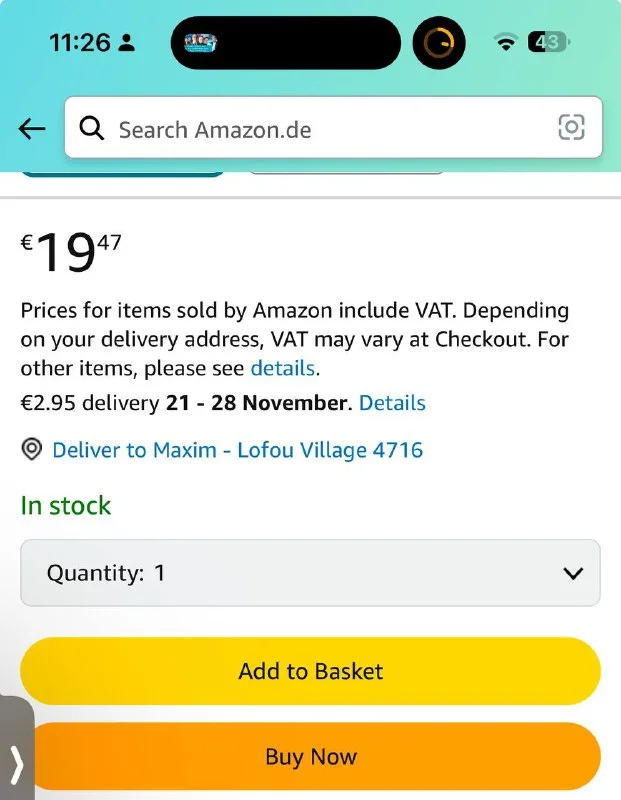Tap the Dynamic Island app thumbnail
The image size is (621, 800).
203,43
